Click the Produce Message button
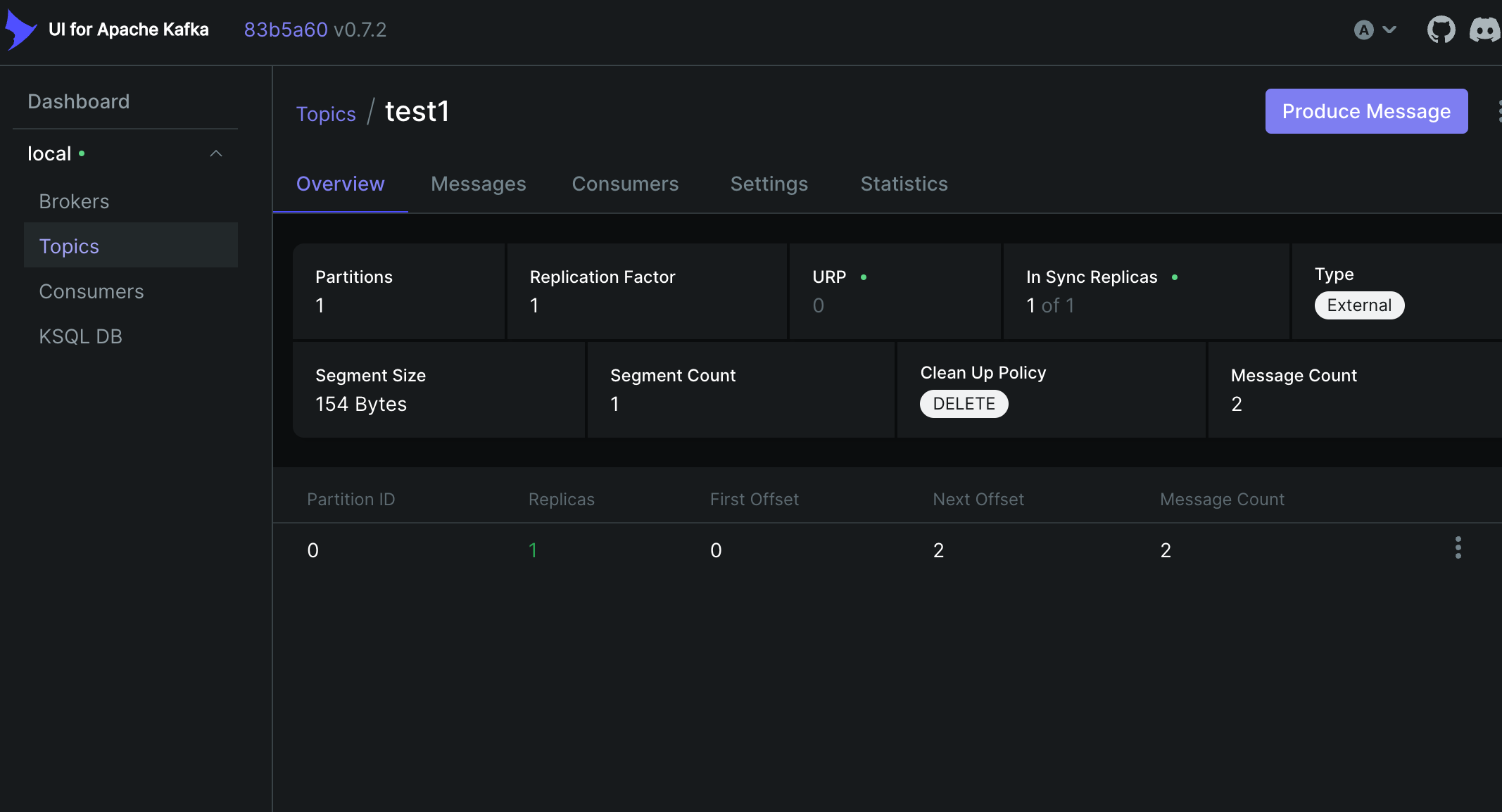Image resolution: width=1502 pixels, height=812 pixels. point(1365,111)
